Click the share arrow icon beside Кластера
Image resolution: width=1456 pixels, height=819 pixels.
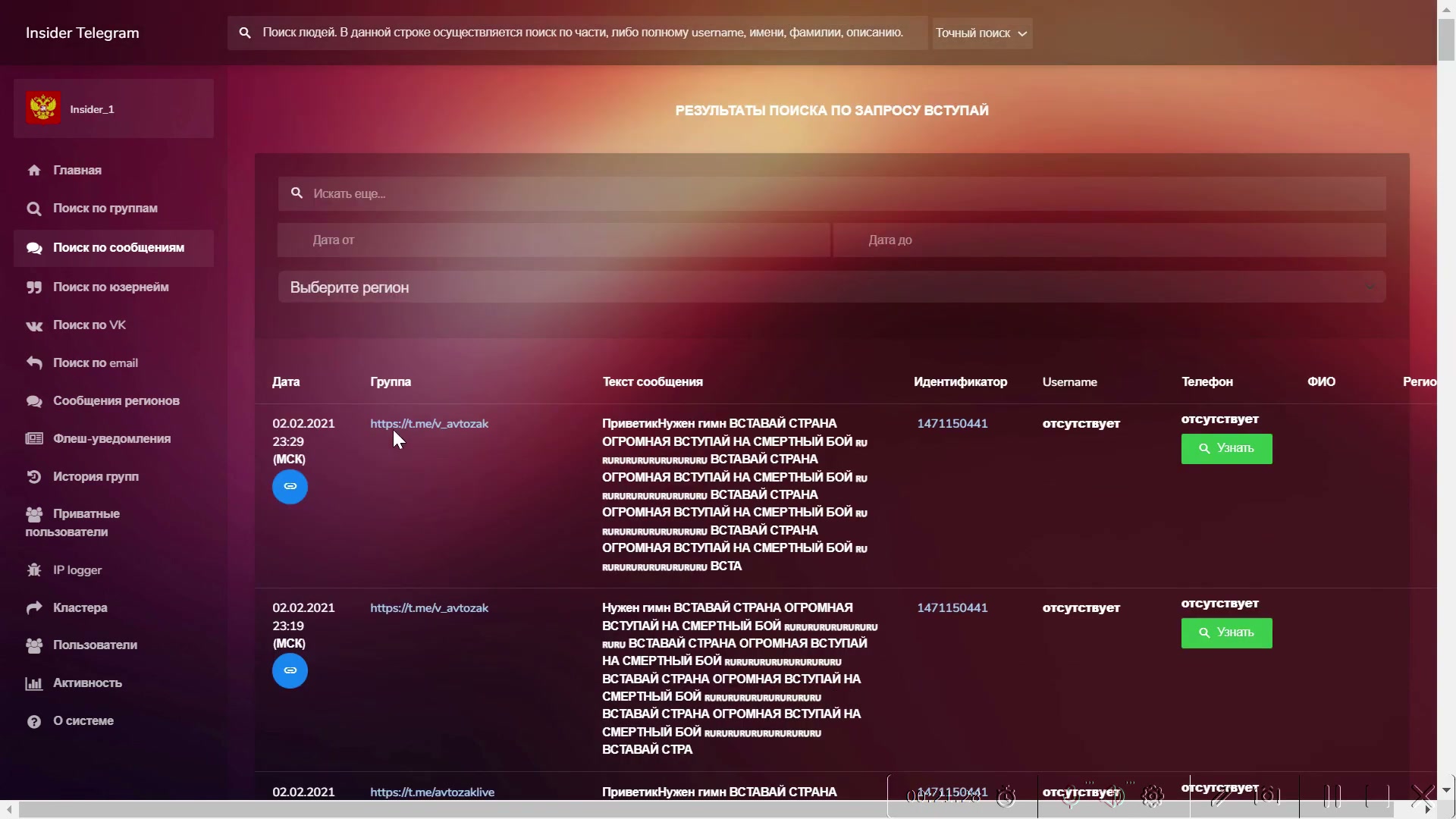click(34, 607)
